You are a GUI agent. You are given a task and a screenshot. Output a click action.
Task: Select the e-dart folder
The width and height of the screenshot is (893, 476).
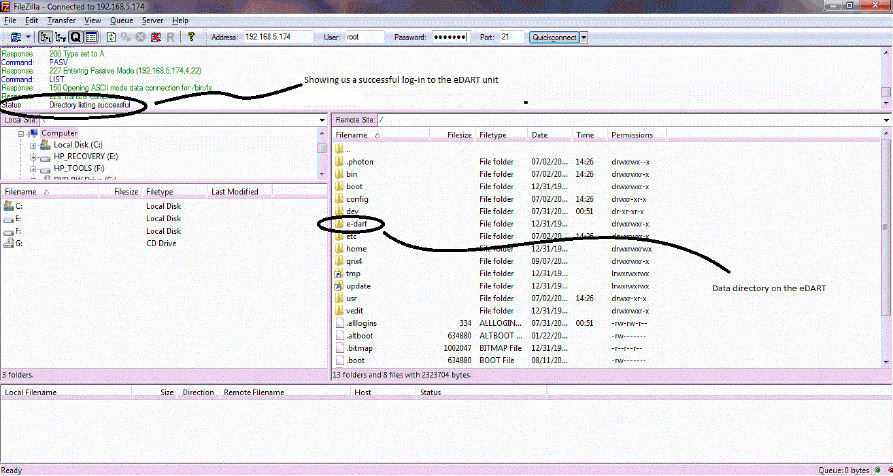tap(357, 224)
